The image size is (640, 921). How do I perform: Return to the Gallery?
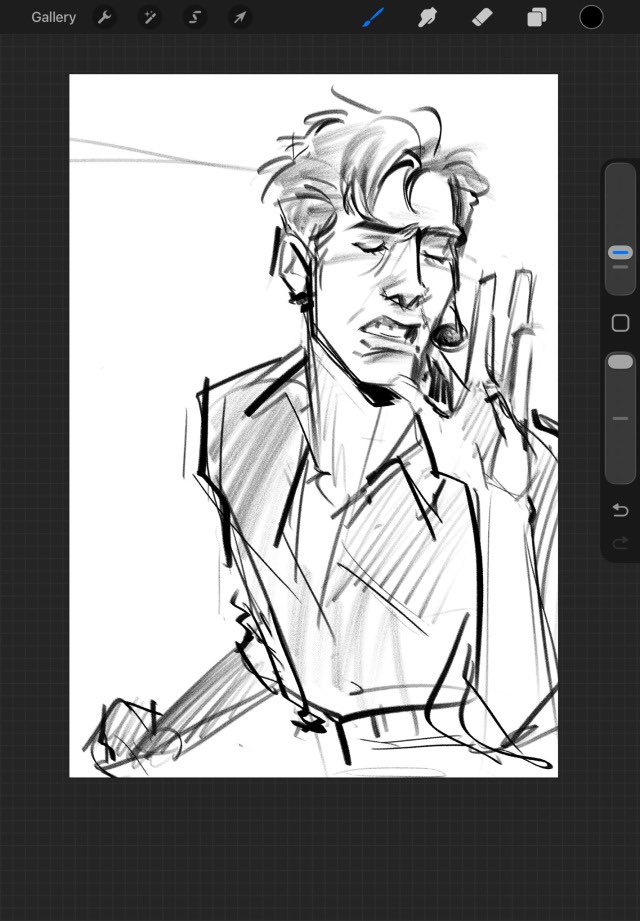[53, 18]
